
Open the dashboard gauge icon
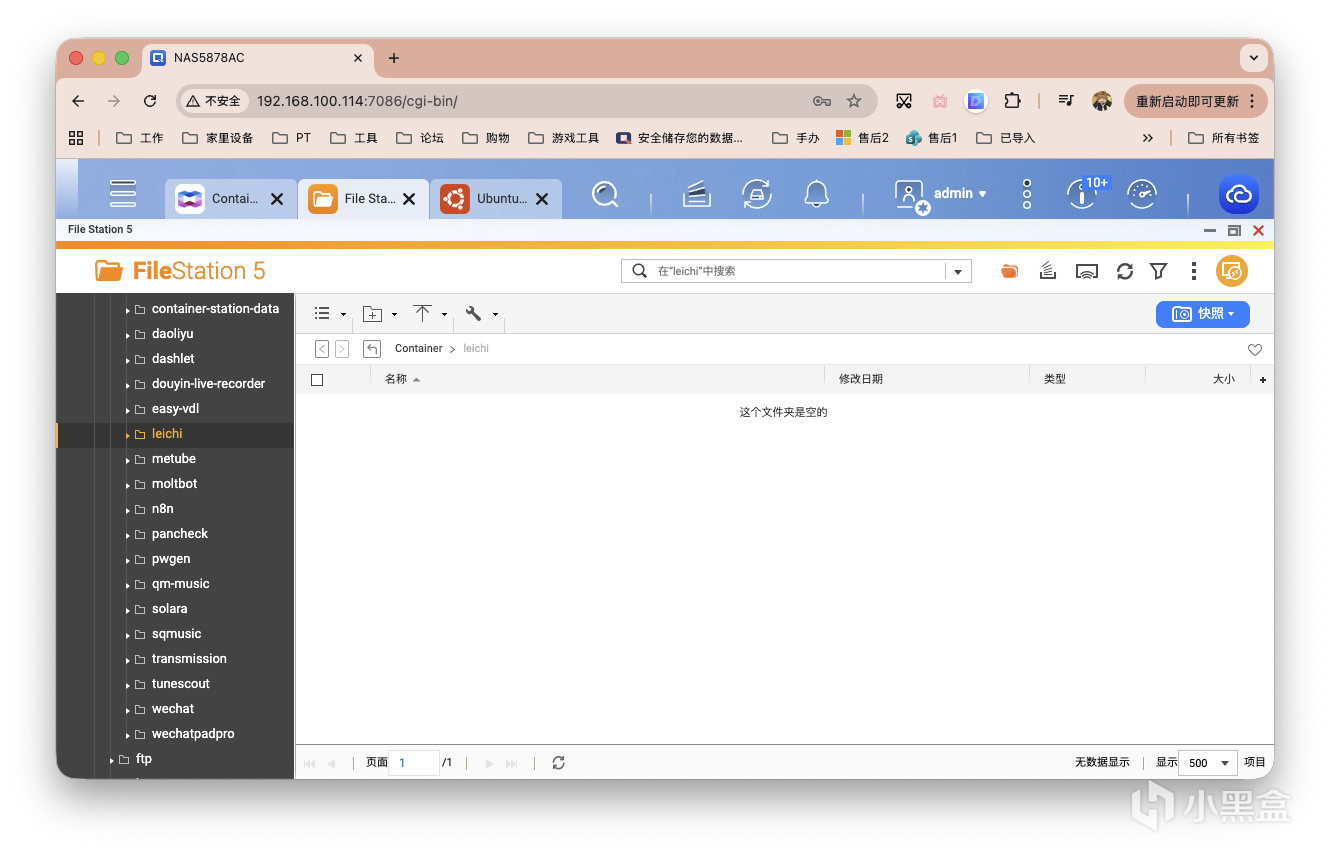coord(1141,194)
